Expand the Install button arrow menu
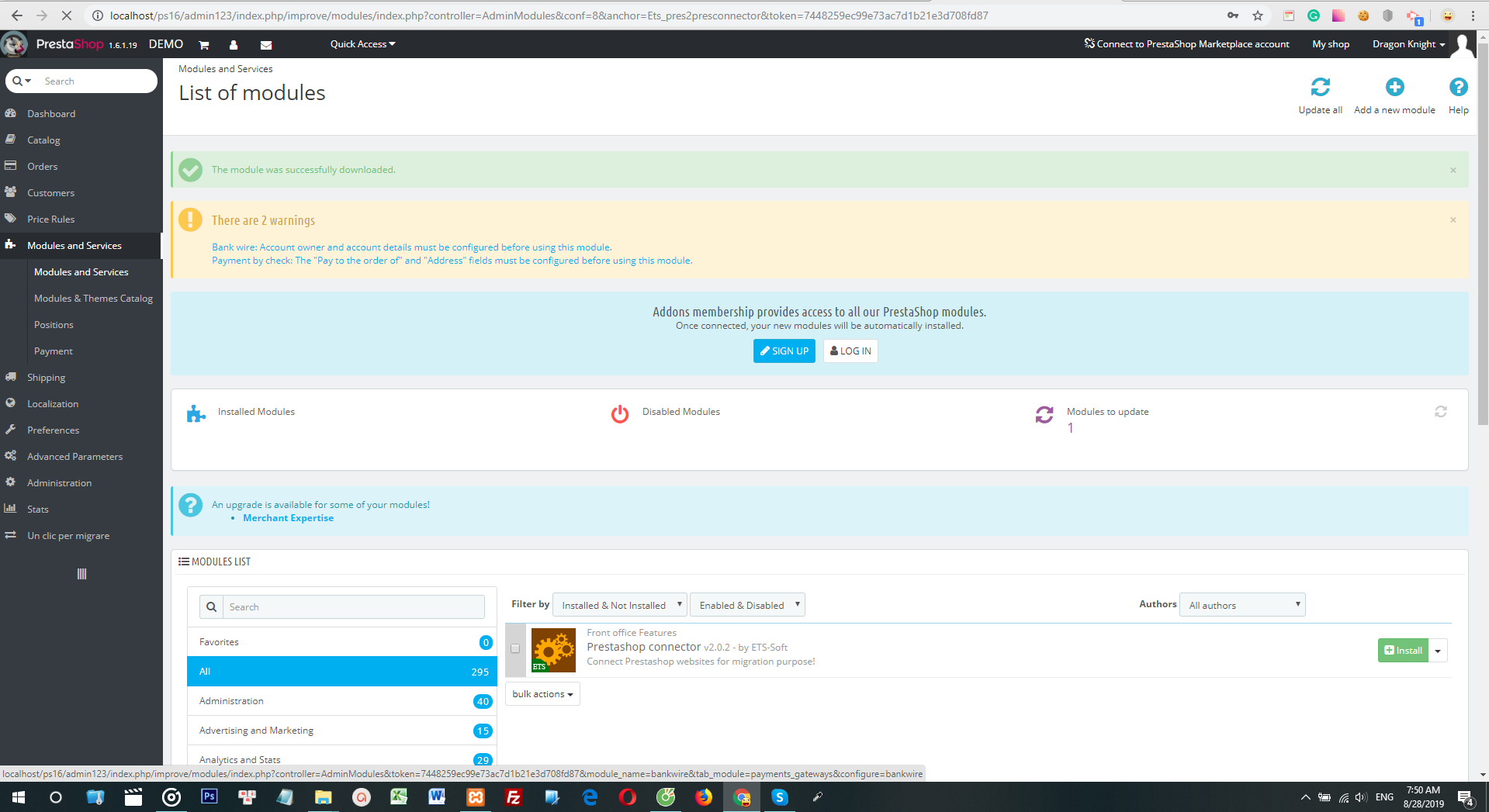 tap(1438, 651)
